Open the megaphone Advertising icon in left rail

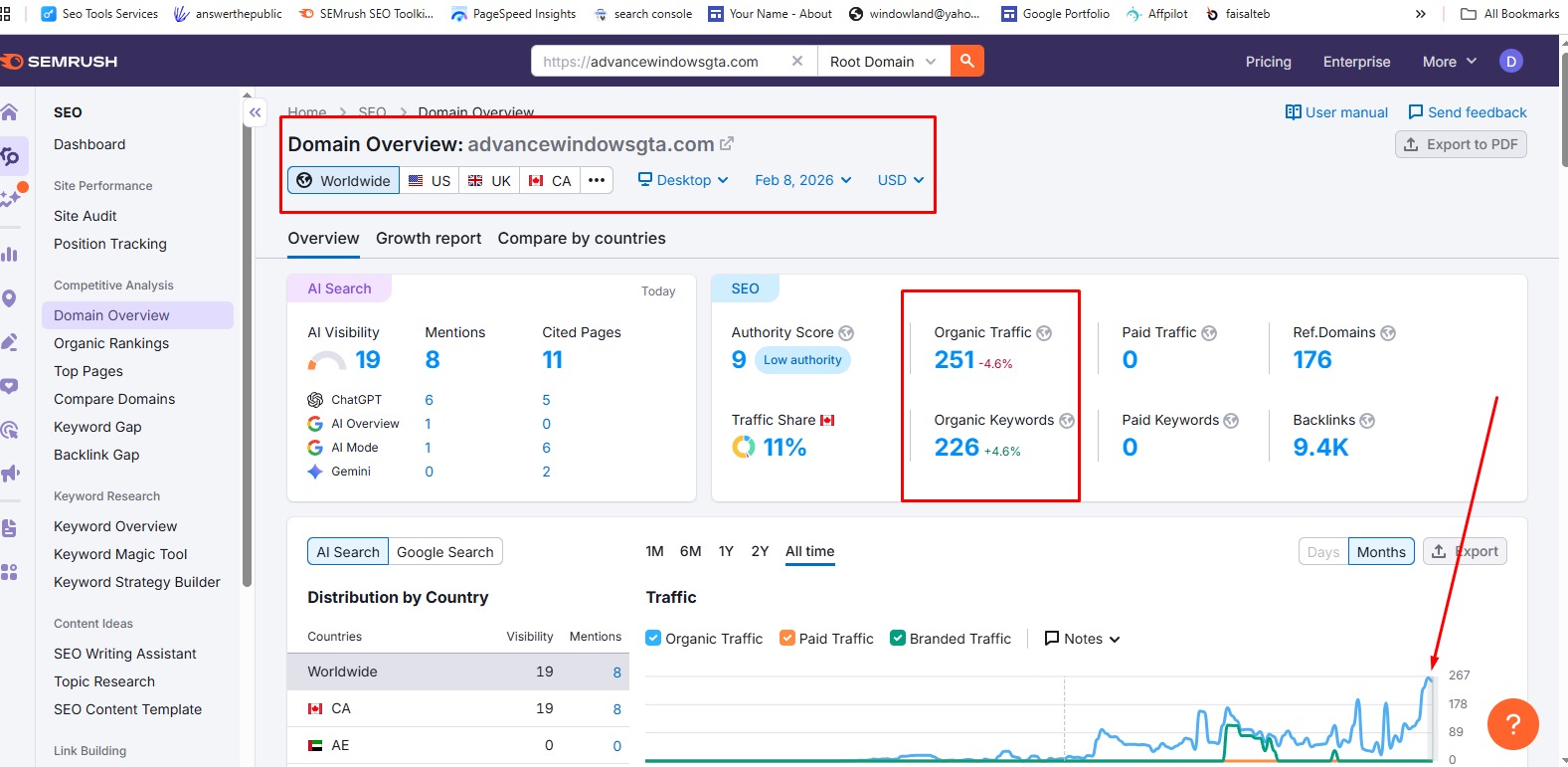pyautogui.click(x=10, y=473)
